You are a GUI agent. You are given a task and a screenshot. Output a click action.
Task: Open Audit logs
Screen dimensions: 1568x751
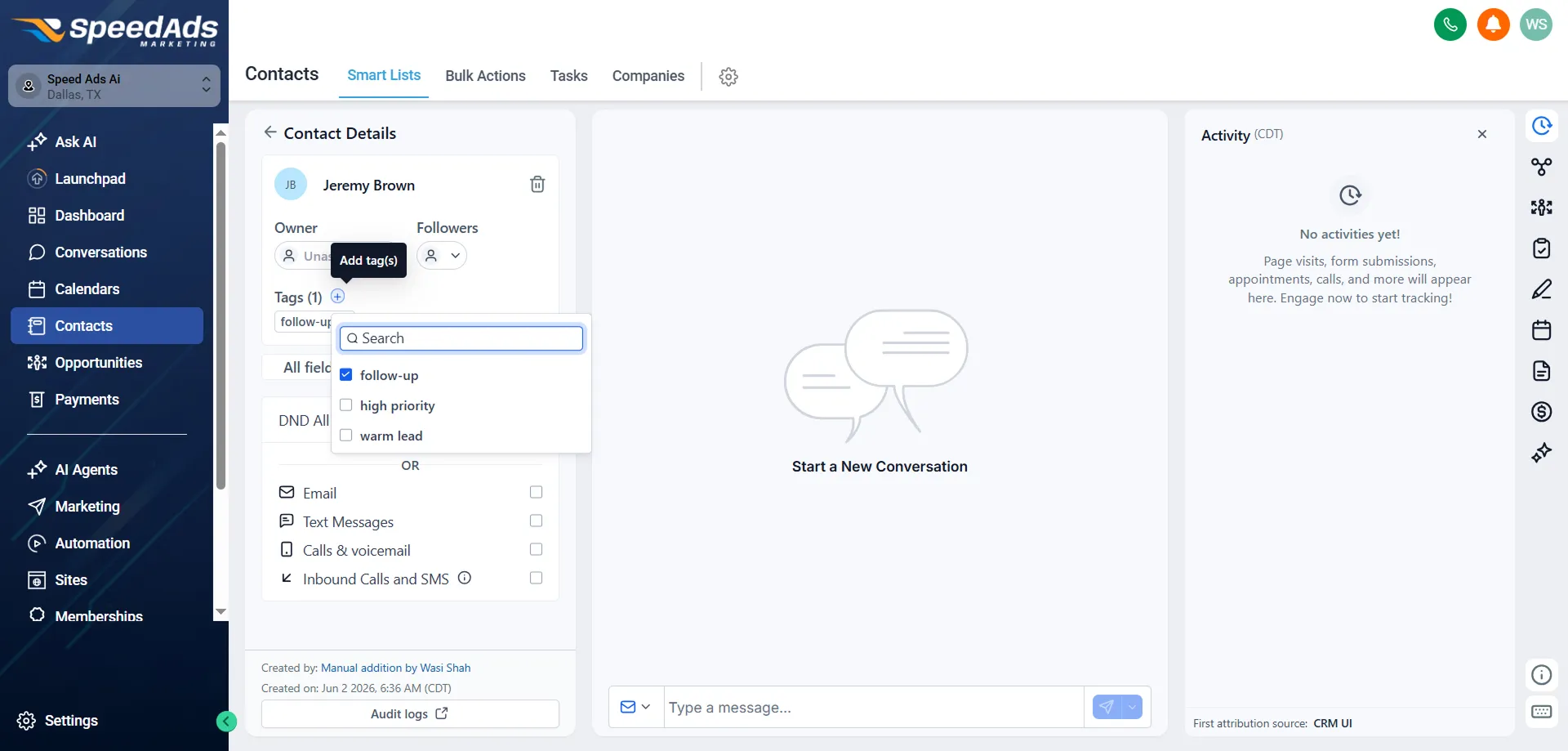click(x=410, y=713)
